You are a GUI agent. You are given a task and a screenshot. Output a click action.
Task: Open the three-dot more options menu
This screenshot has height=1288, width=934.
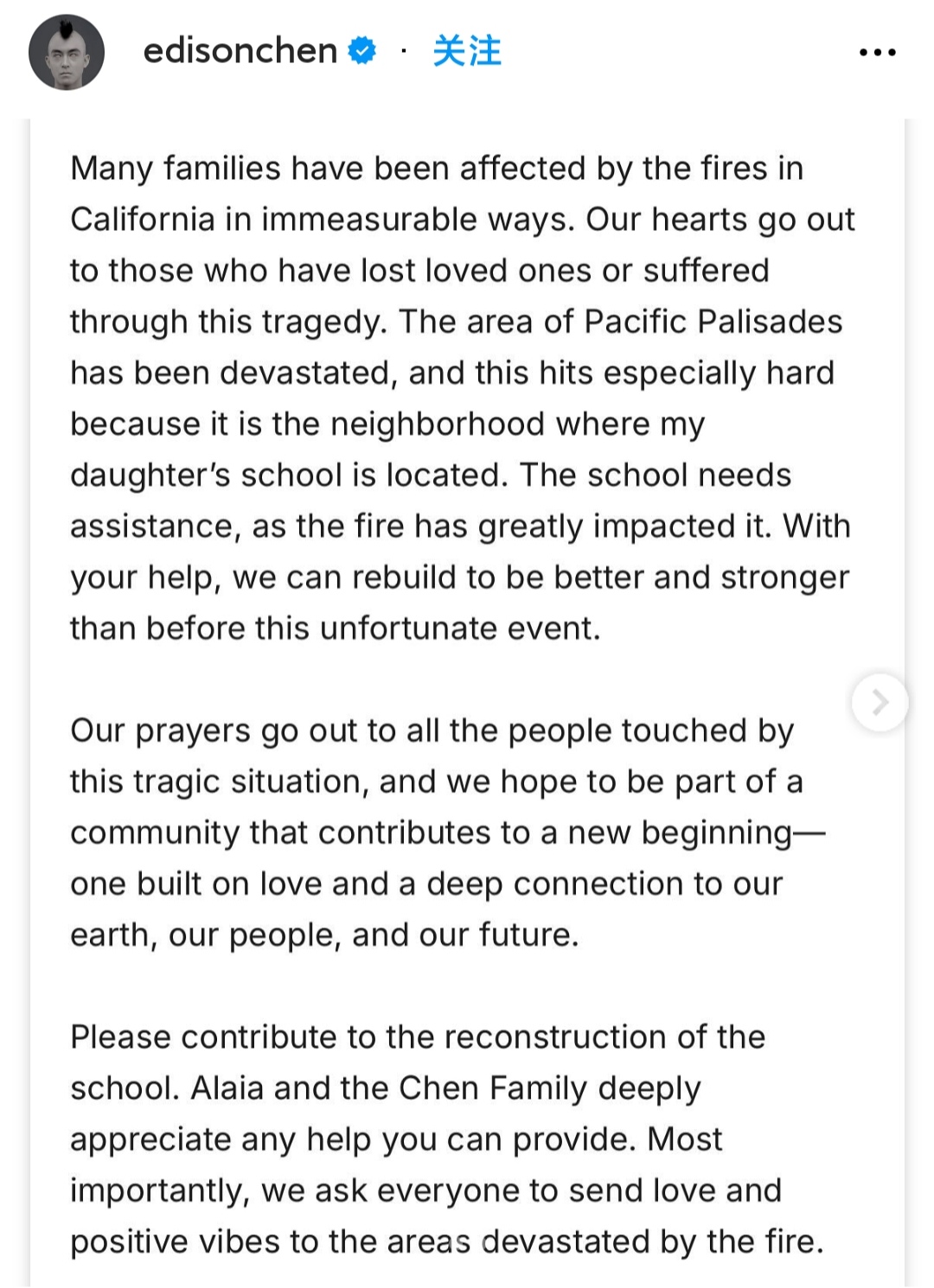point(877,53)
